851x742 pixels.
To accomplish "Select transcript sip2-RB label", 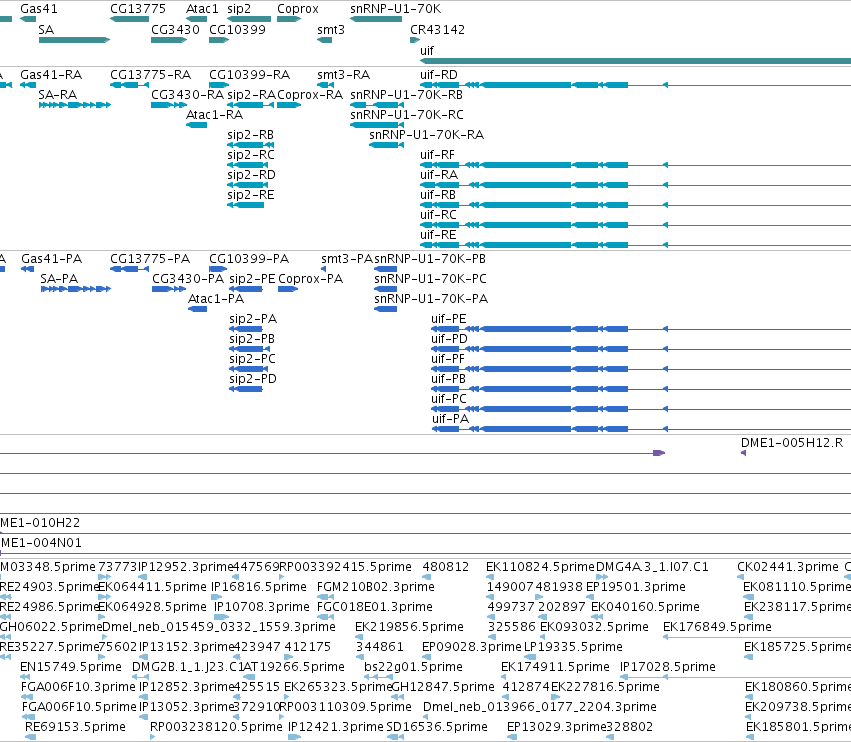I will [250, 135].
